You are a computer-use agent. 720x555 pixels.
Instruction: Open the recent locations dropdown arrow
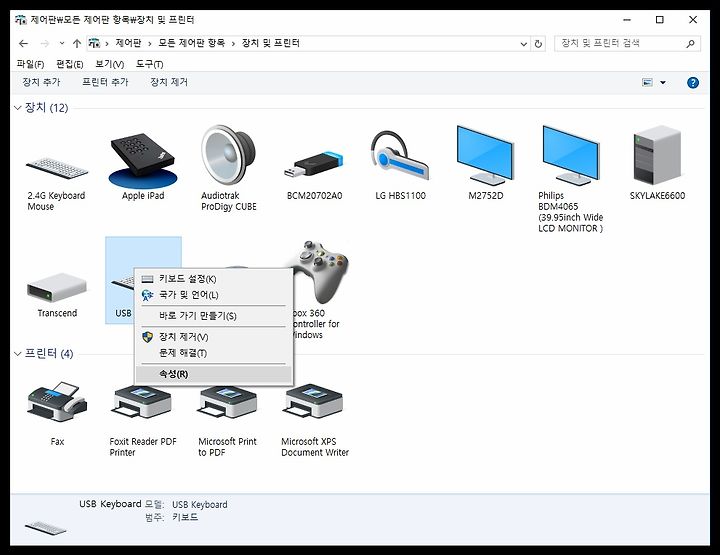(62, 44)
